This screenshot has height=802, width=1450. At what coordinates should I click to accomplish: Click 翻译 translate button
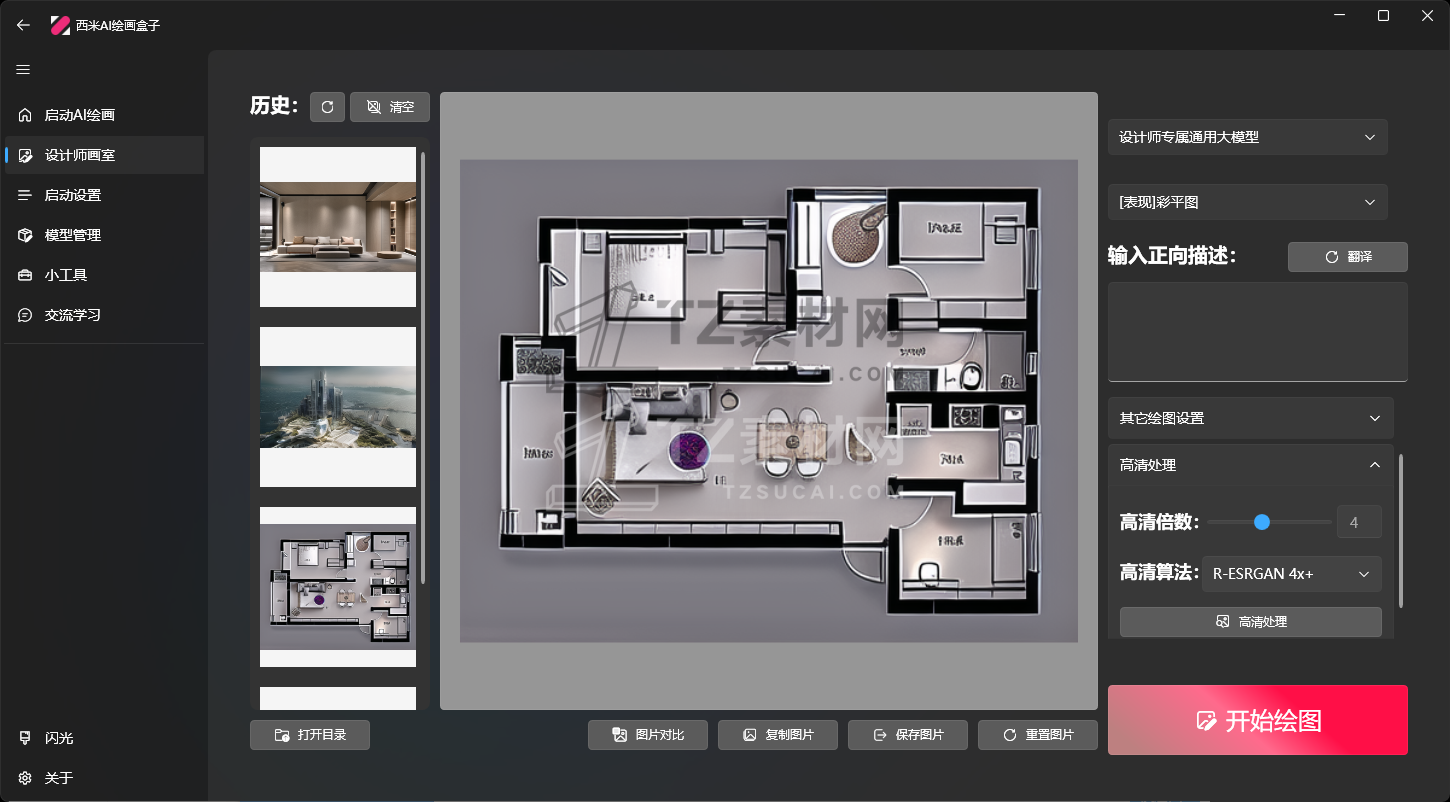pyautogui.click(x=1348, y=257)
